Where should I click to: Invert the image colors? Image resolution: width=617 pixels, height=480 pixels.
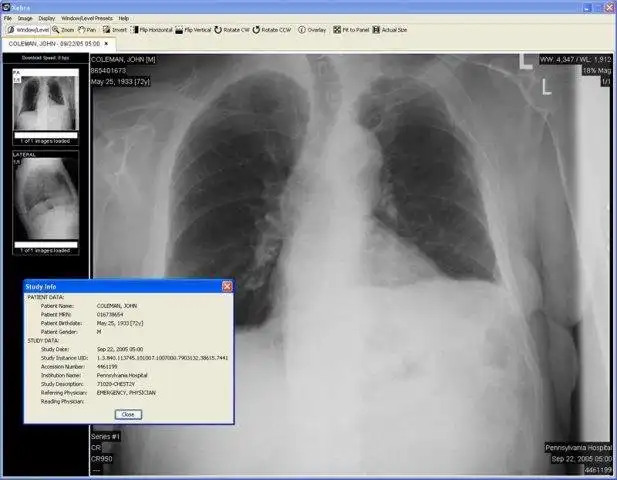tap(115, 30)
